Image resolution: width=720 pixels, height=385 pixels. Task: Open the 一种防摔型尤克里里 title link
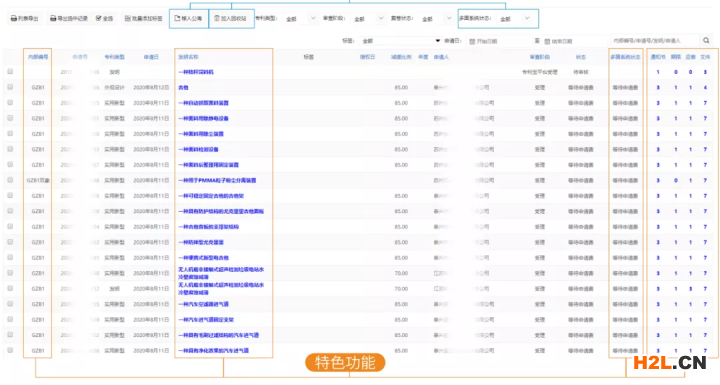point(201,242)
